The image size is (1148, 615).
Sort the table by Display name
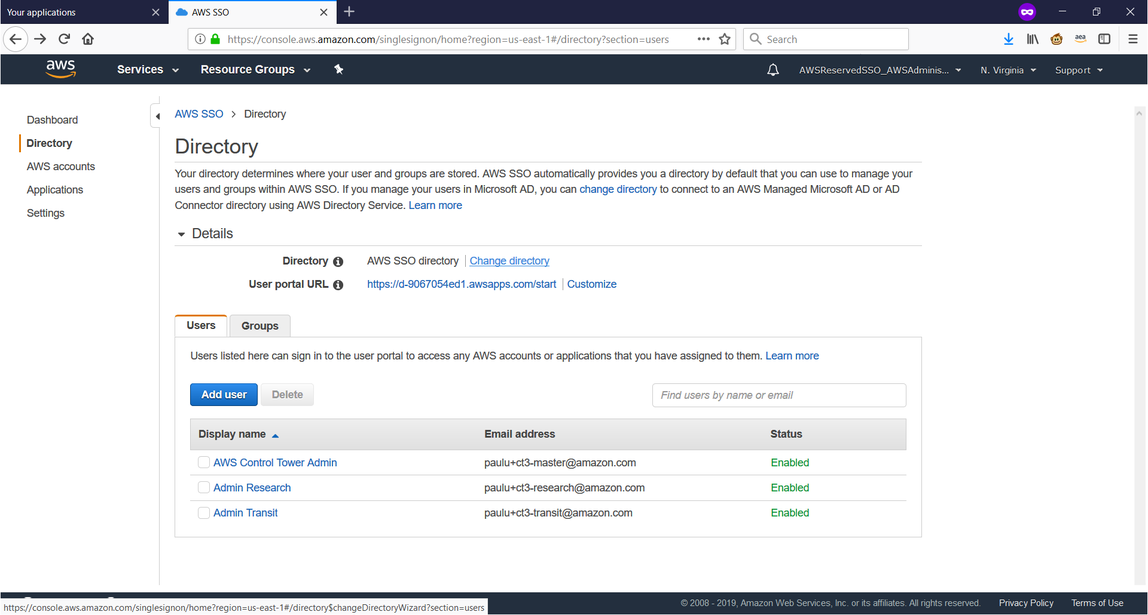pyautogui.click(x=238, y=434)
